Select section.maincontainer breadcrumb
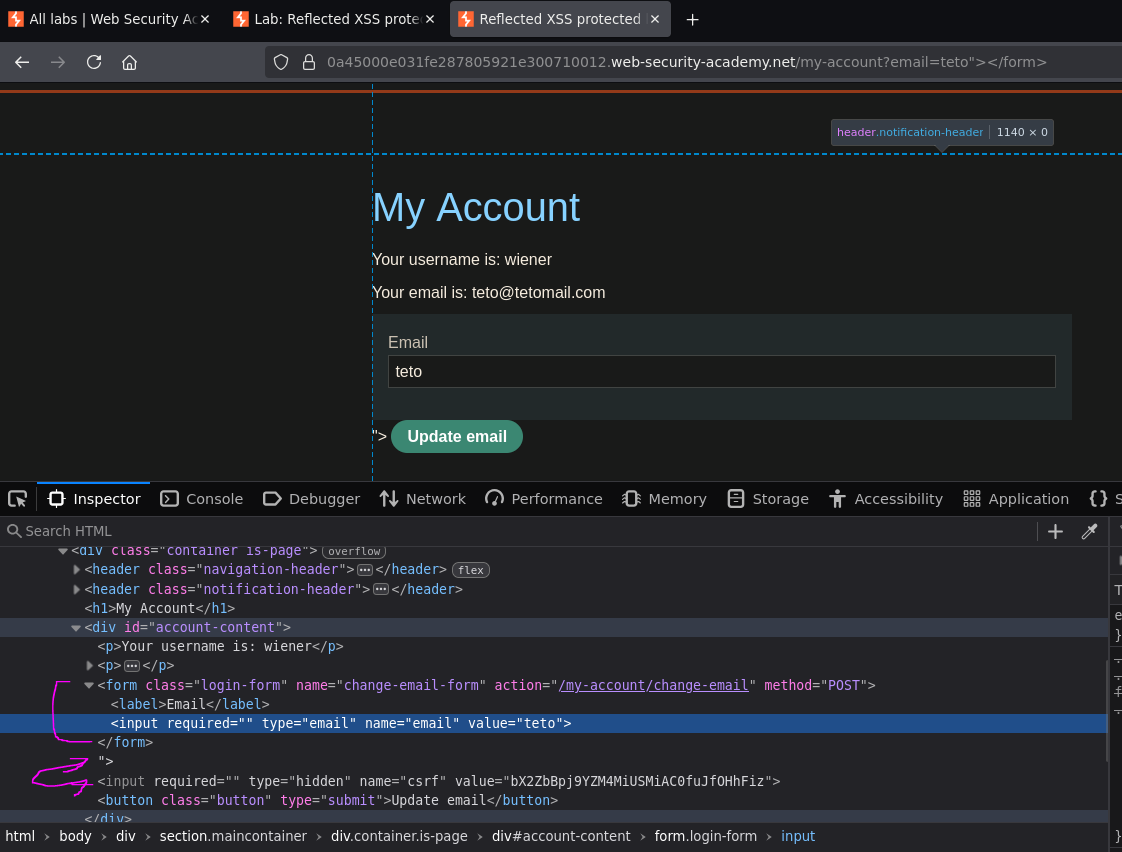Viewport: 1122px width, 852px height. point(233,836)
